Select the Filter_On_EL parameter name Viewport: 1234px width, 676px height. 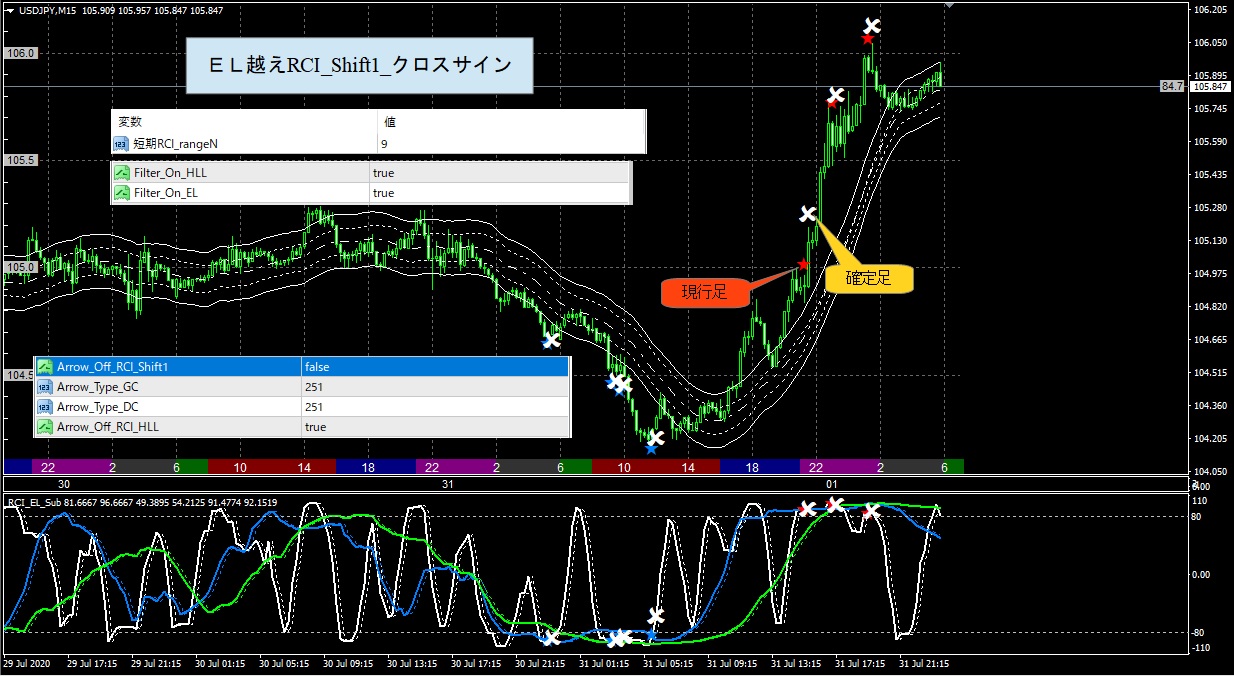[x=166, y=193]
